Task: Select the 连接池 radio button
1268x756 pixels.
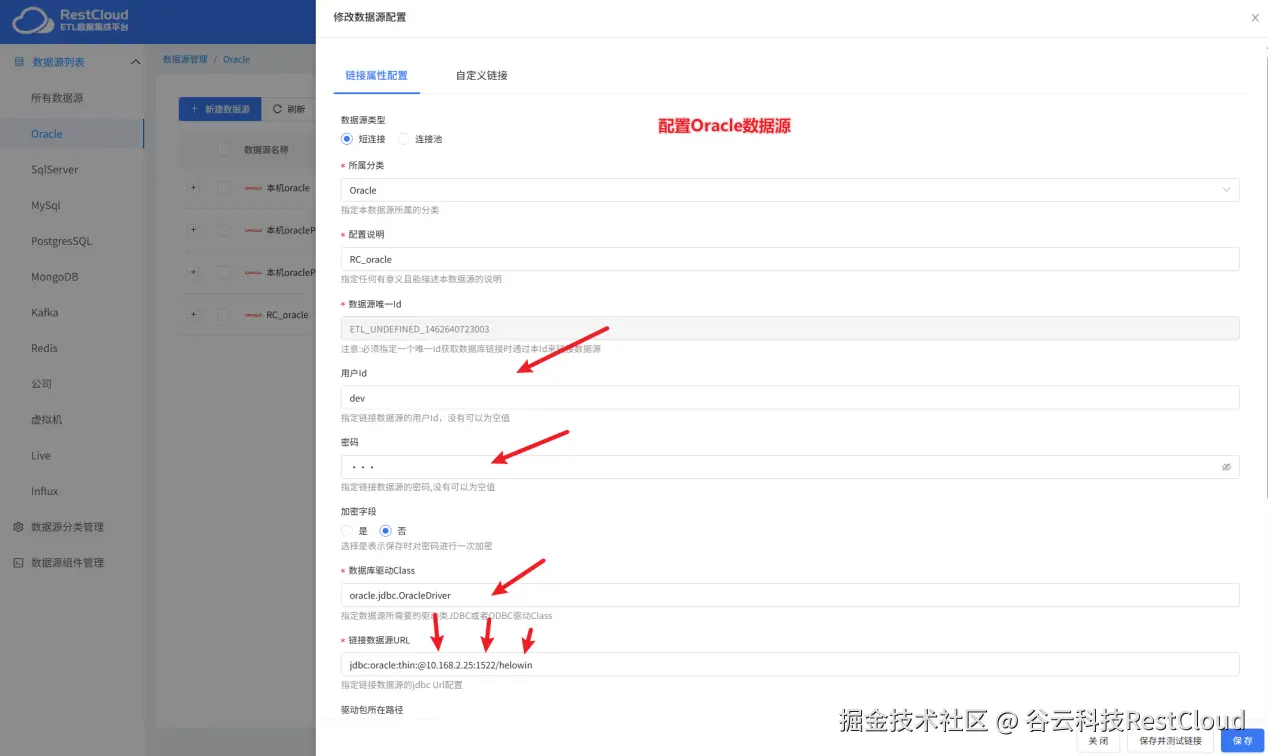Action: (404, 139)
